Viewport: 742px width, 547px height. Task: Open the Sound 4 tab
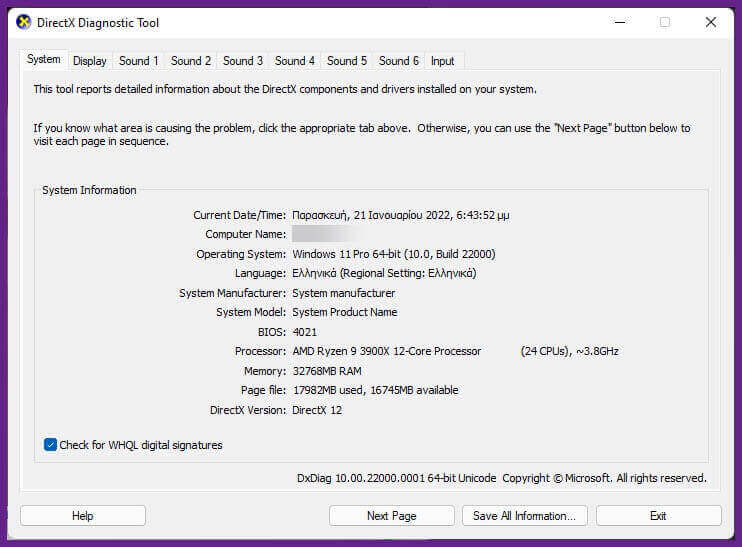(x=294, y=61)
